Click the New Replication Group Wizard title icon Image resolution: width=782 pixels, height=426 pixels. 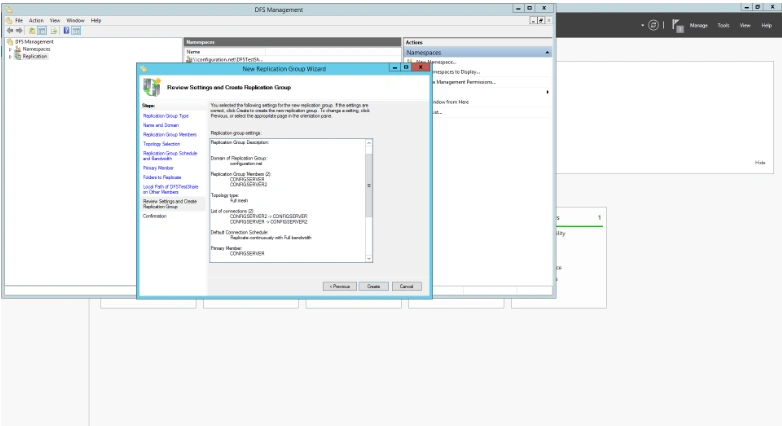point(144,68)
